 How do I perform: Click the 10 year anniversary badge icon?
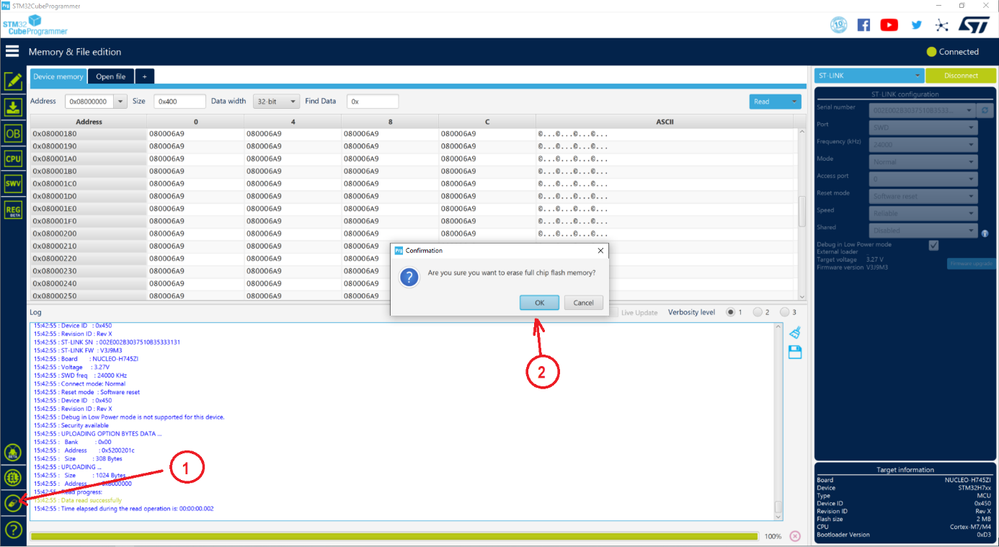tap(838, 25)
